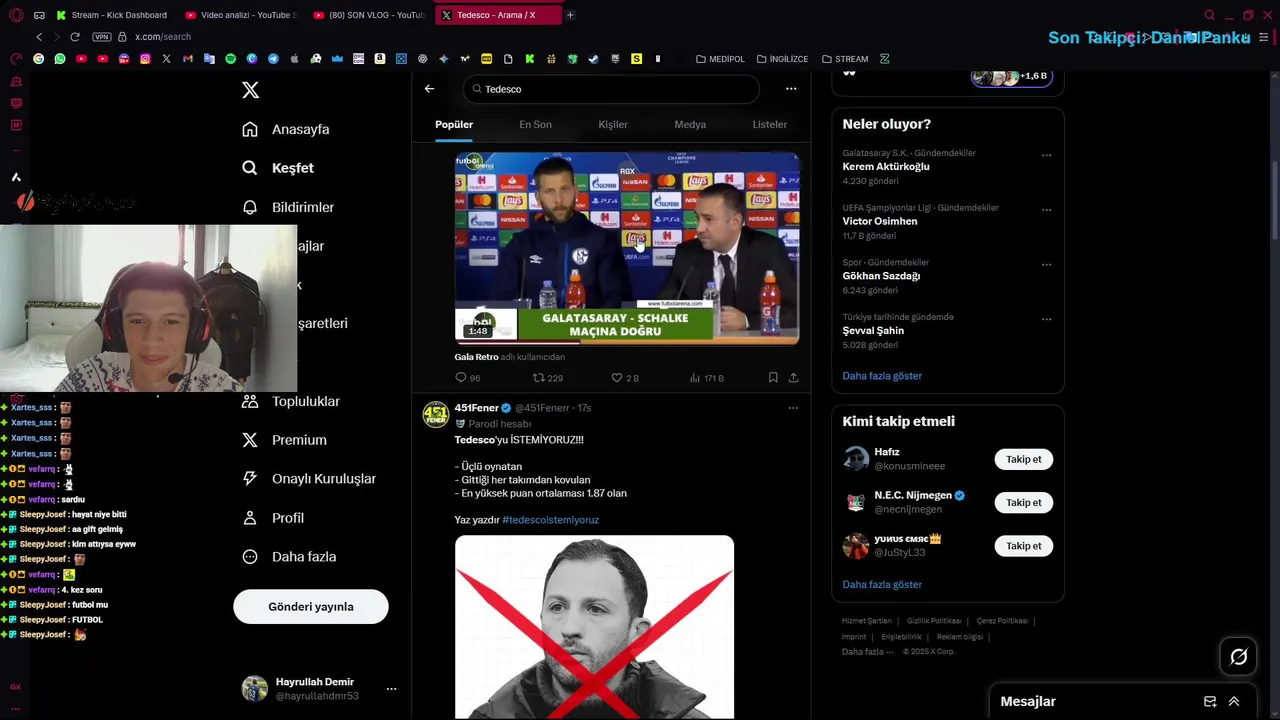This screenshot has width=1280, height=720.
Task: Reload the page in the browser toolbar
Action: coord(75,37)
